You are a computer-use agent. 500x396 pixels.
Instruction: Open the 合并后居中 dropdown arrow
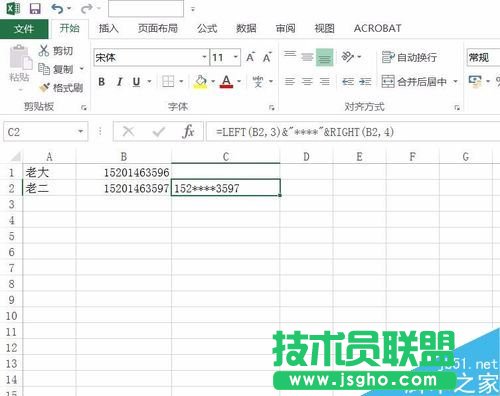tap(455, 81)
